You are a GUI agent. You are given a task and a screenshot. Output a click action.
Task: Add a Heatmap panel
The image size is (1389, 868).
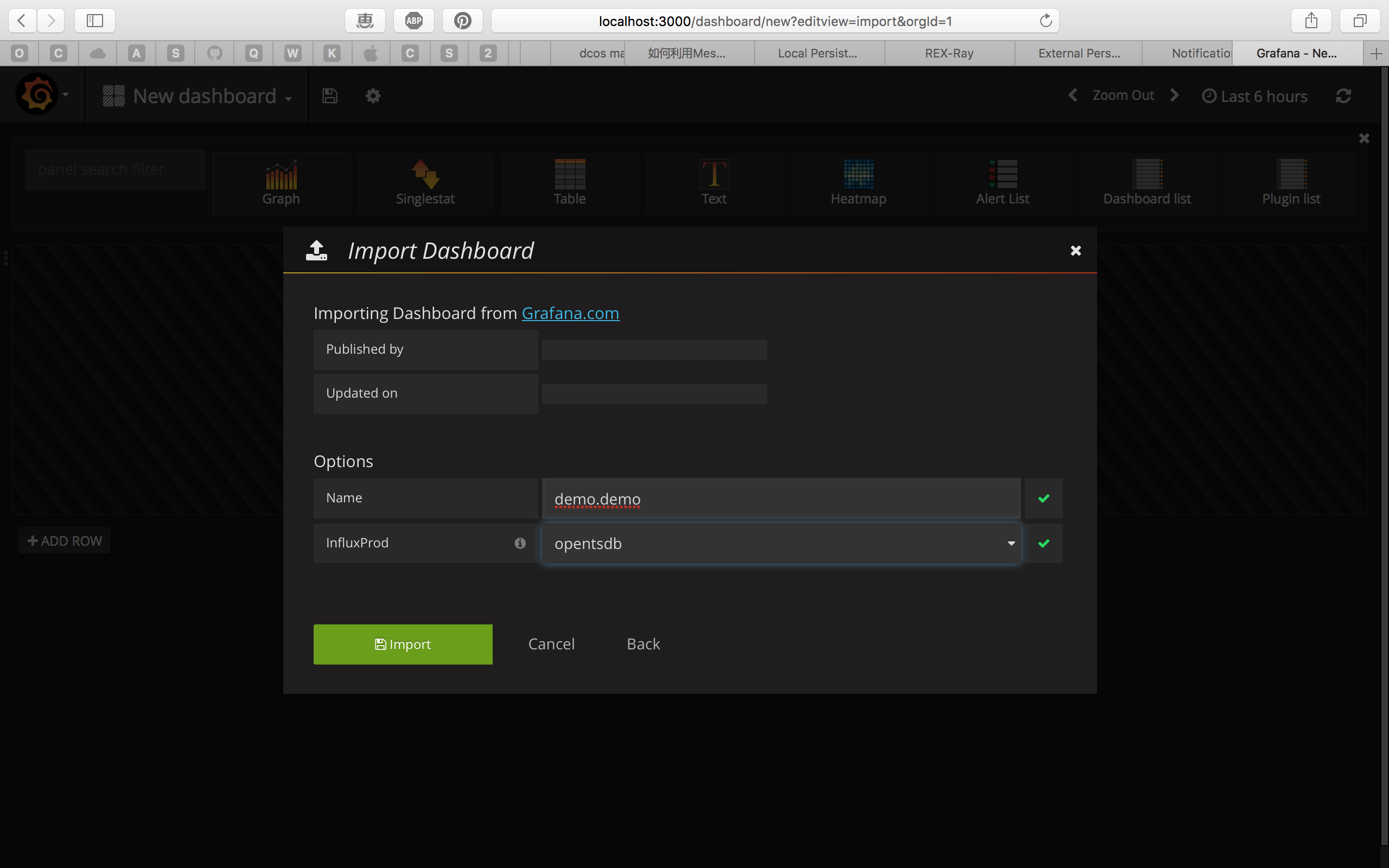click(x=859, y=183)
